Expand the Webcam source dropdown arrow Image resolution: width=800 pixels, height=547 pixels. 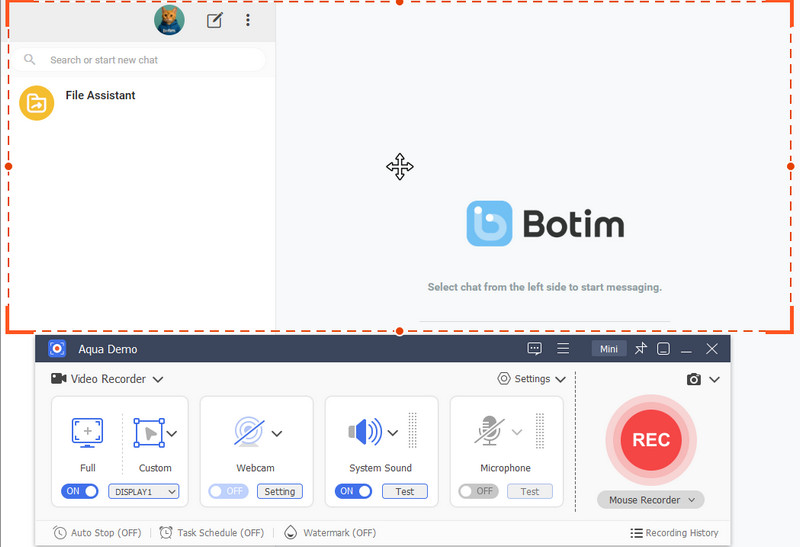coord(277,434)
